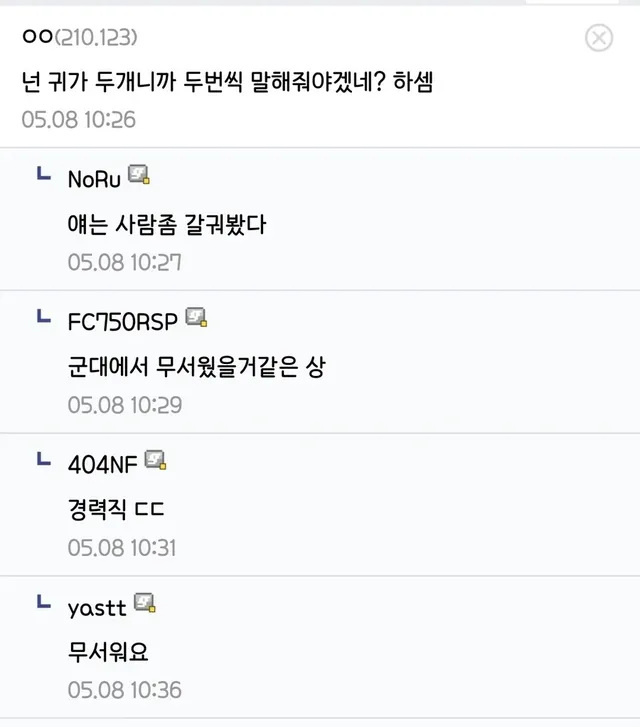Viewport: 640px width, 727px height.
Task: Select the yastt nickname
Action: coord(96,607)
